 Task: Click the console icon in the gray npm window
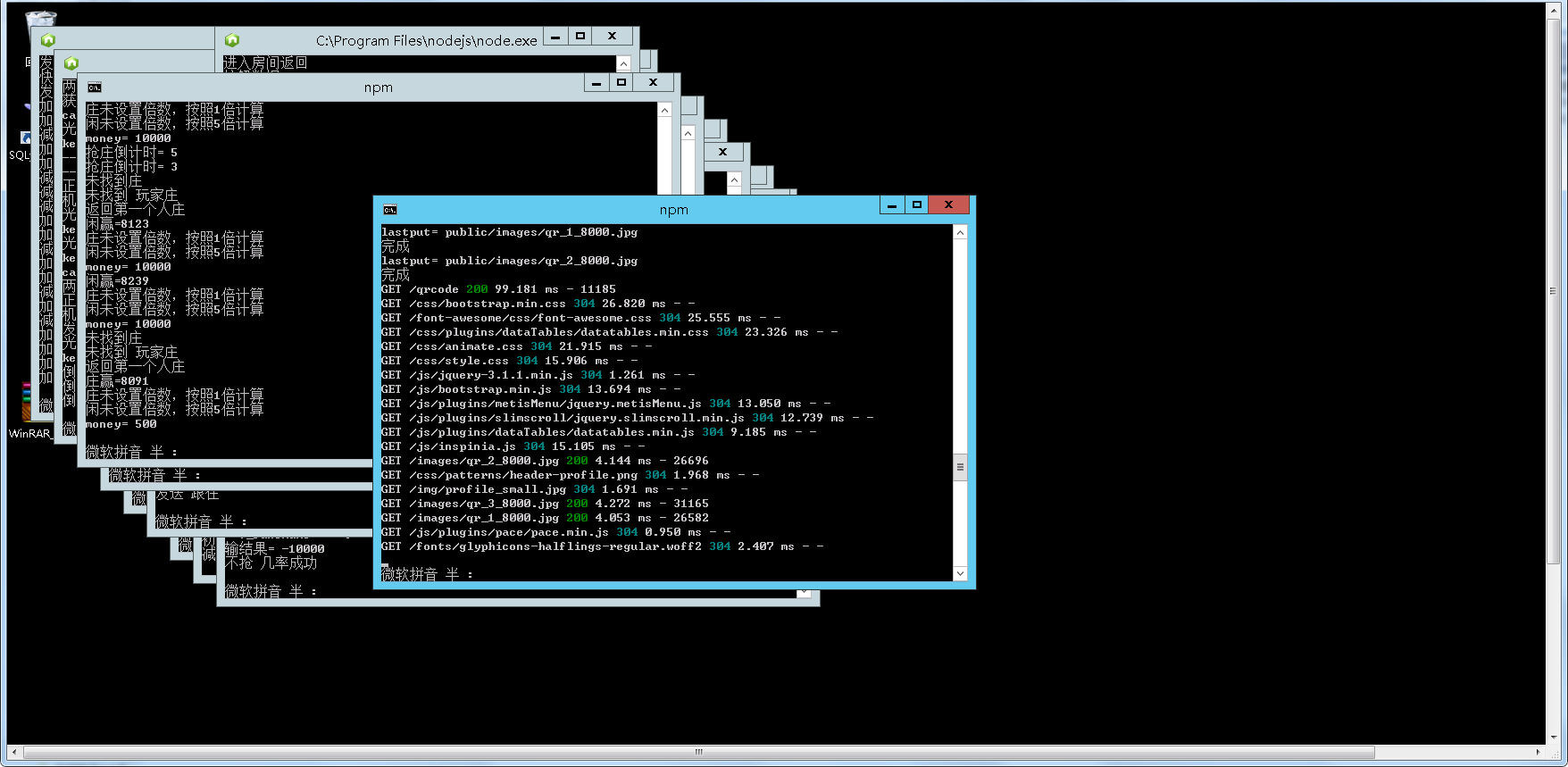(95, 88)
